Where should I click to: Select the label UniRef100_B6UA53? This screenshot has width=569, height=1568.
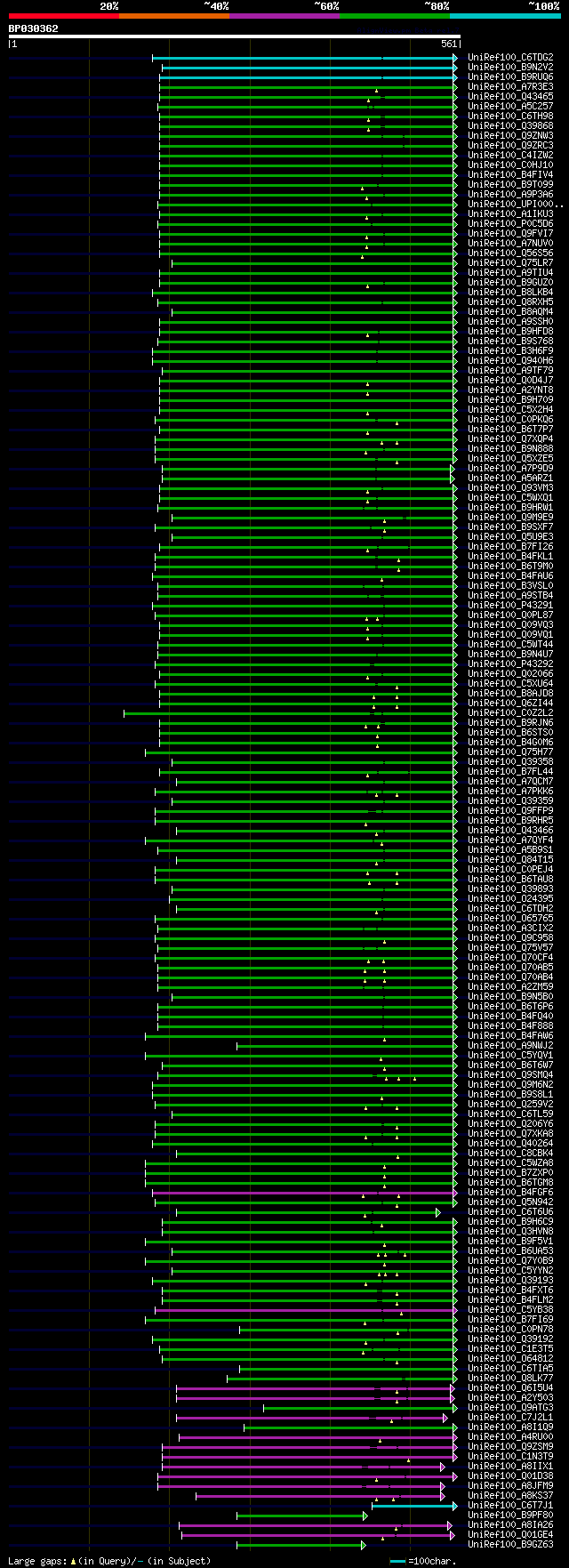(510, 1250)
